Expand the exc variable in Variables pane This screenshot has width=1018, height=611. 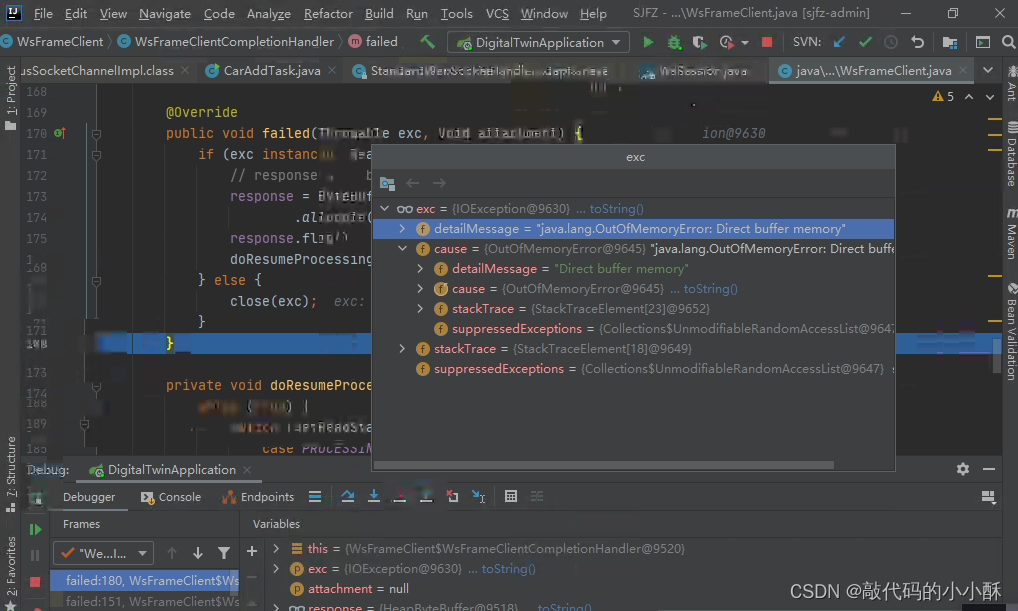tap(276, 569)
